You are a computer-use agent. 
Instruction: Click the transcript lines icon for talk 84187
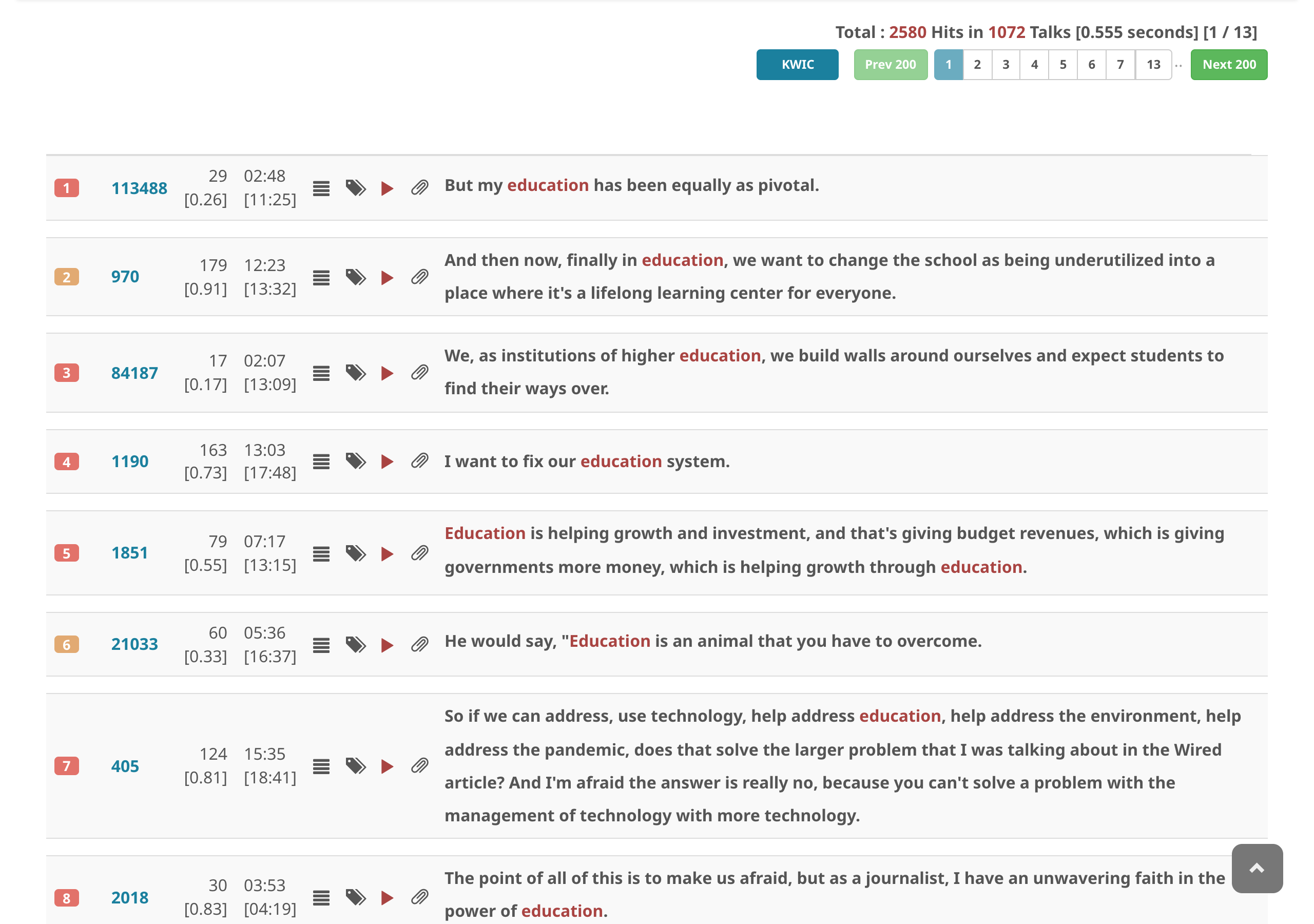(321, 373)
